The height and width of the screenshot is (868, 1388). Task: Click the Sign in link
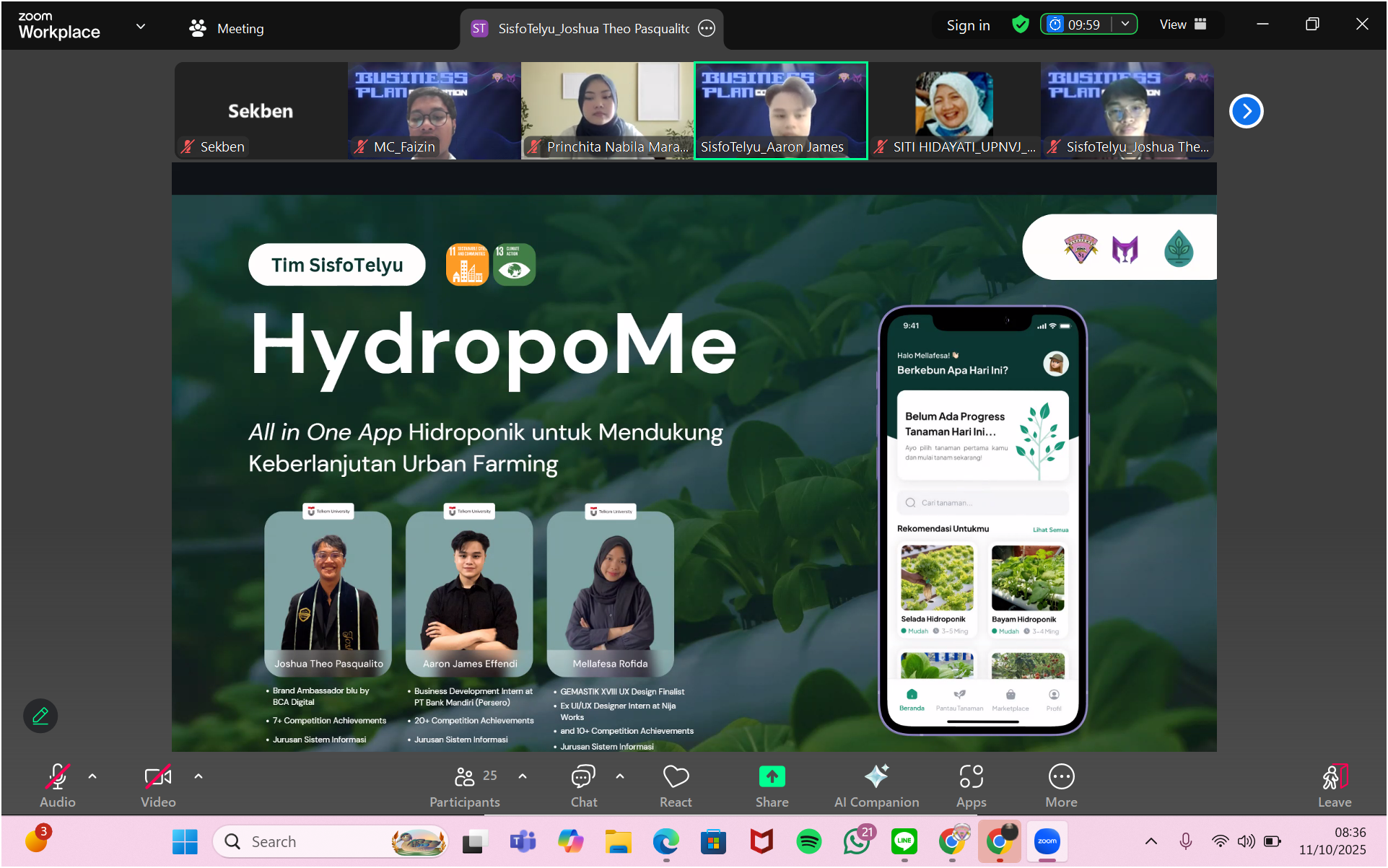click(x=968, y=25)
